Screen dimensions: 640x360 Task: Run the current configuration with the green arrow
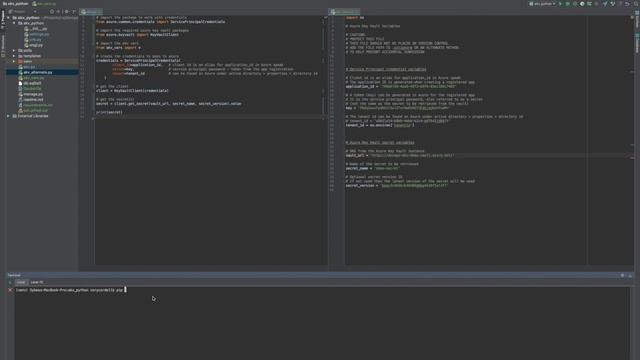(x=560, y=4)
